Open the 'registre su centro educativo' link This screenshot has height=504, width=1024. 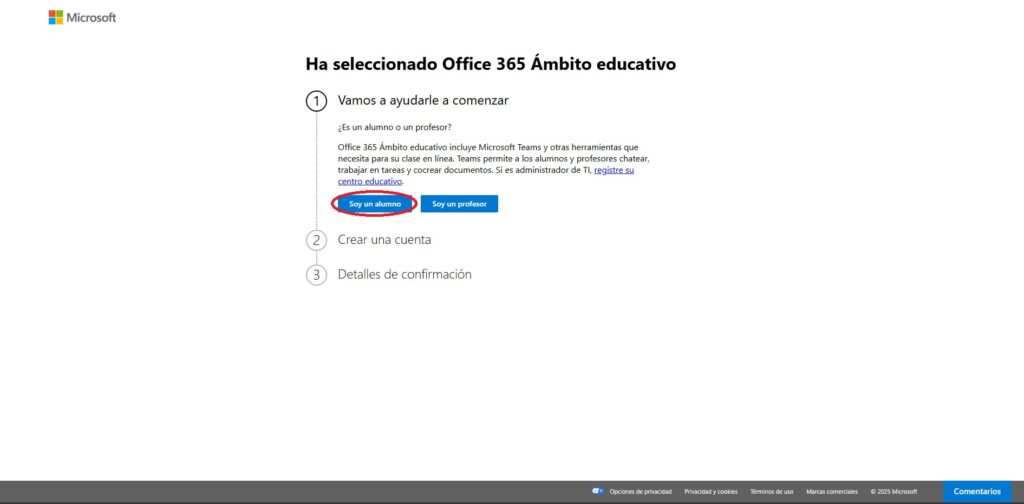point(614,170)
